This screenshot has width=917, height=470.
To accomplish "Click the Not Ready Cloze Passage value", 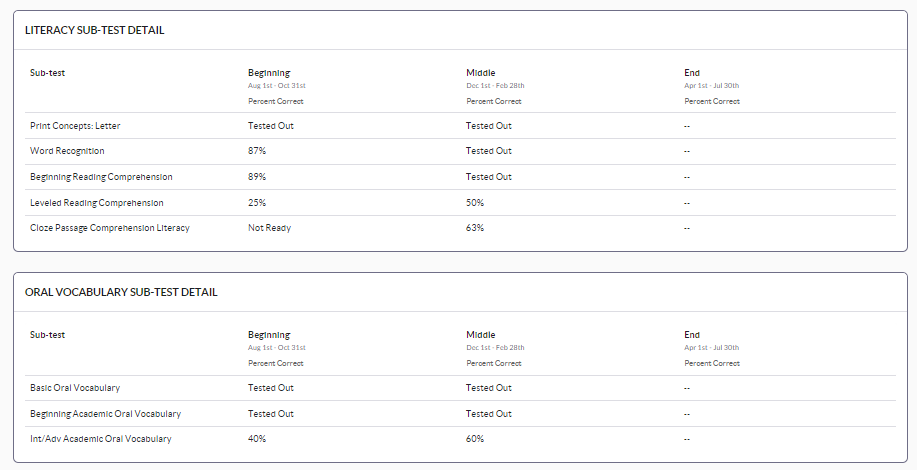I will pos(269,228).
